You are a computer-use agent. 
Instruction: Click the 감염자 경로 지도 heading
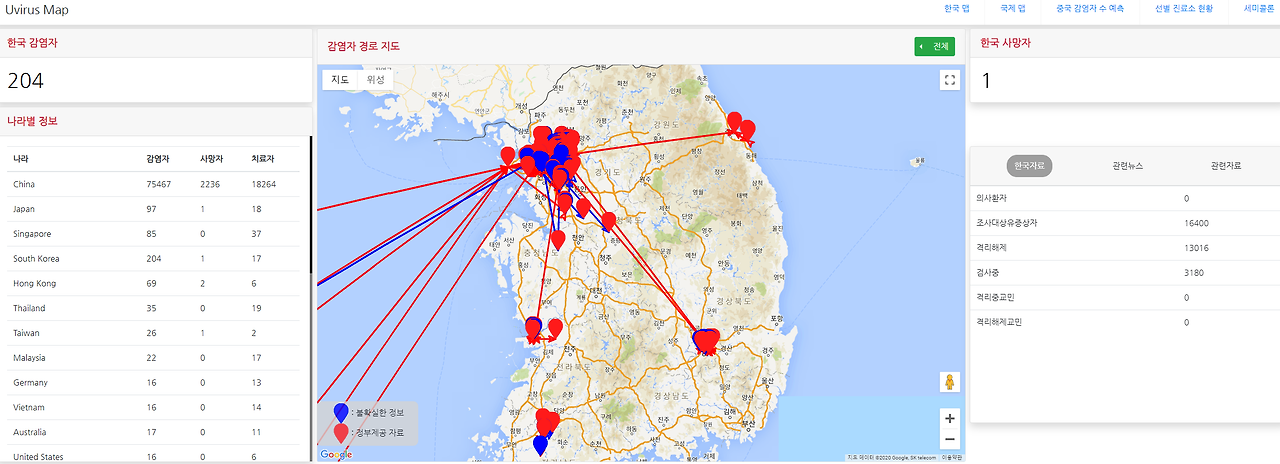(365, 46)
